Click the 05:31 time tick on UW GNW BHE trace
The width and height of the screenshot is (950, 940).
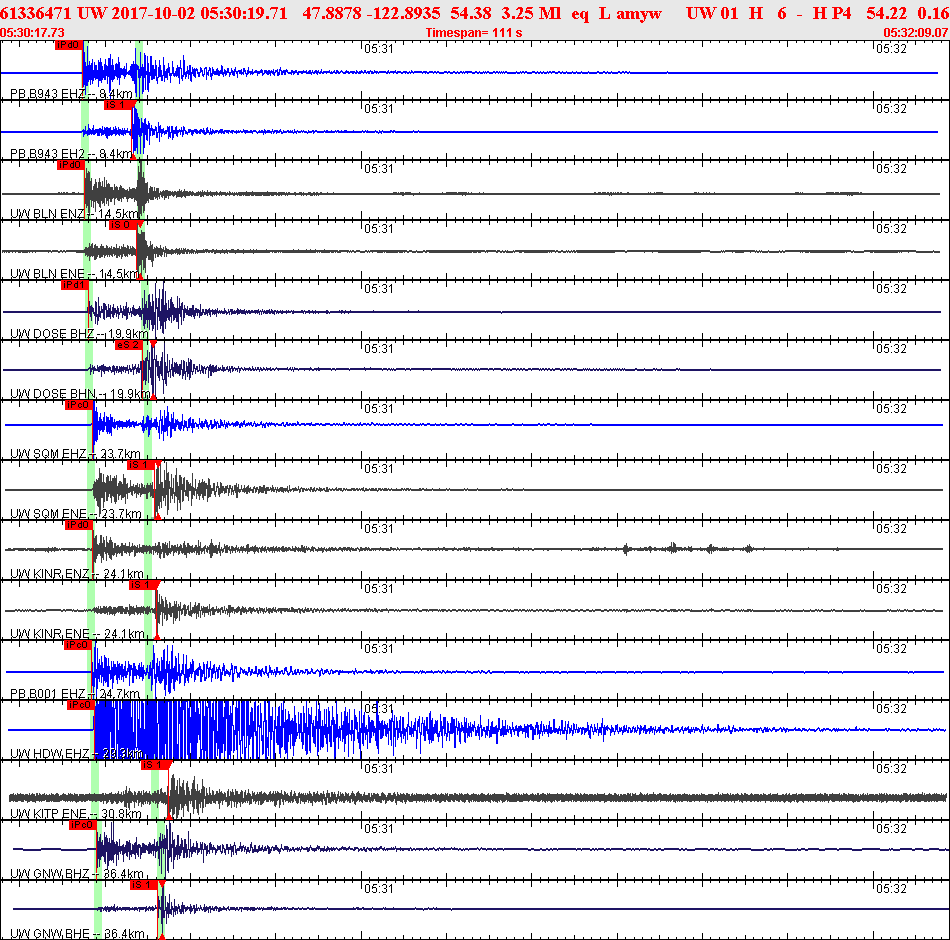379,888
